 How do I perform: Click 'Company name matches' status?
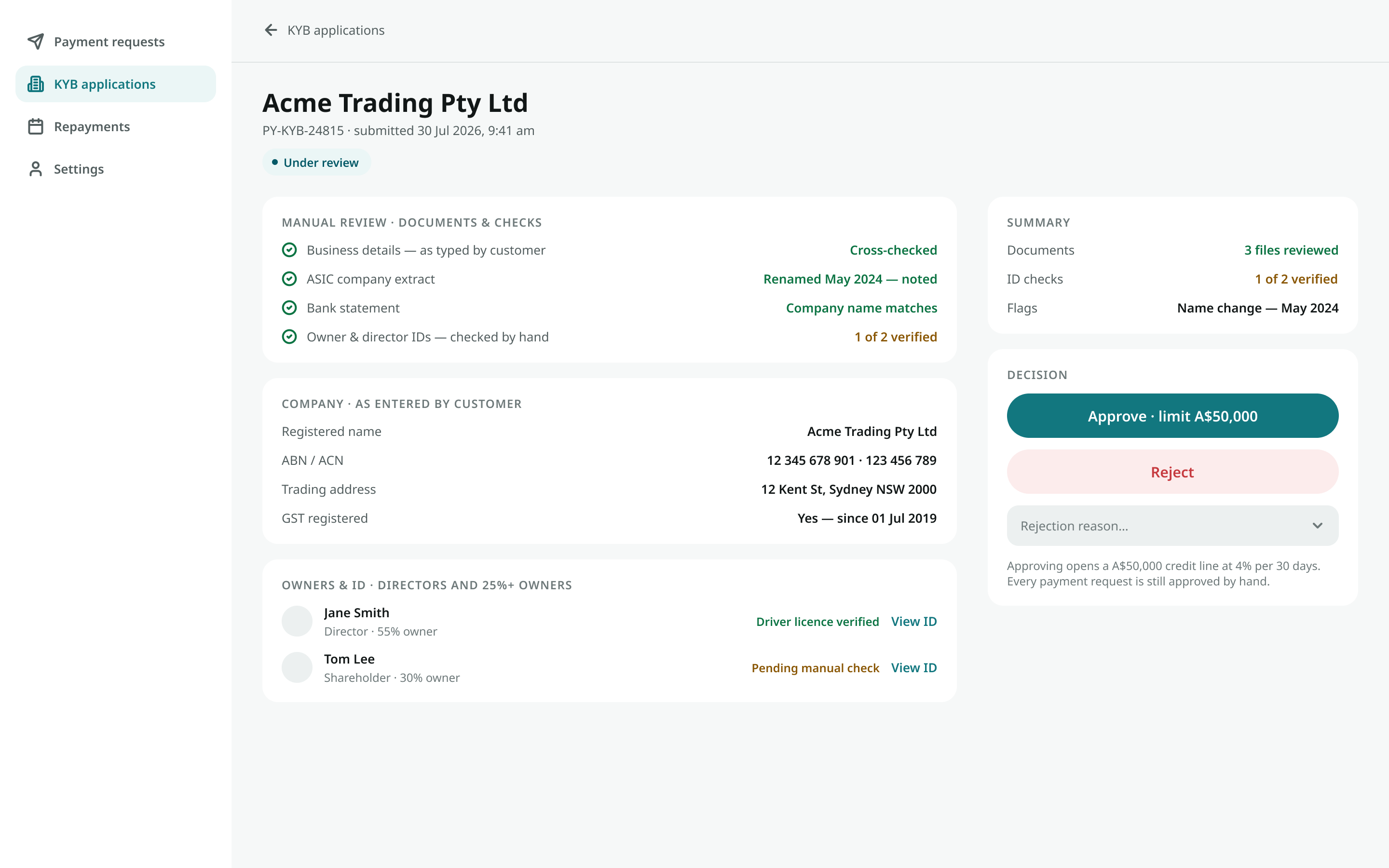coord(861,308)
